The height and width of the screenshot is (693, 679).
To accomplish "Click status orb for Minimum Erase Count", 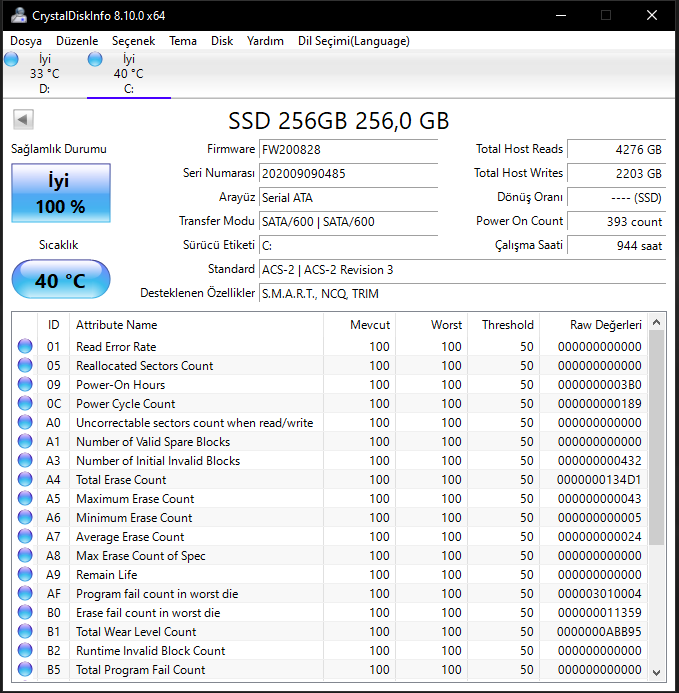I will 25,517.
